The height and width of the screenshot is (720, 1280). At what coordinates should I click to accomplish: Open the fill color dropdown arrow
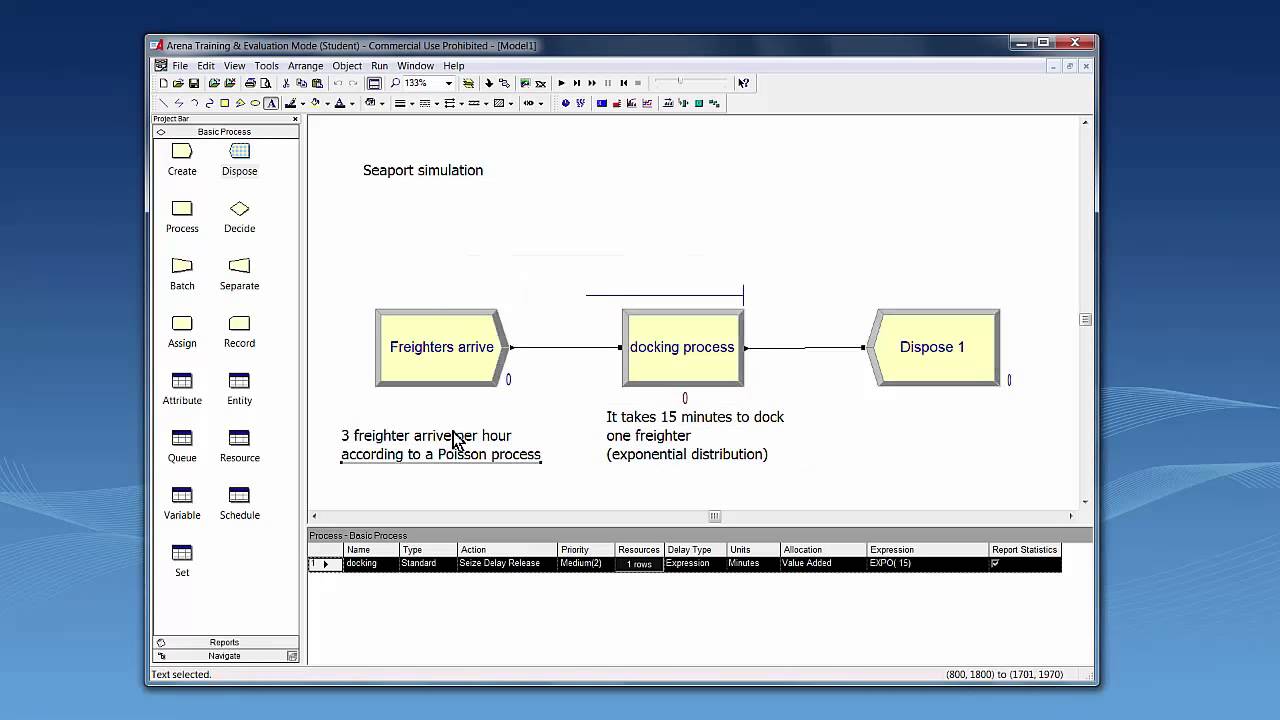tap(327, 103)
